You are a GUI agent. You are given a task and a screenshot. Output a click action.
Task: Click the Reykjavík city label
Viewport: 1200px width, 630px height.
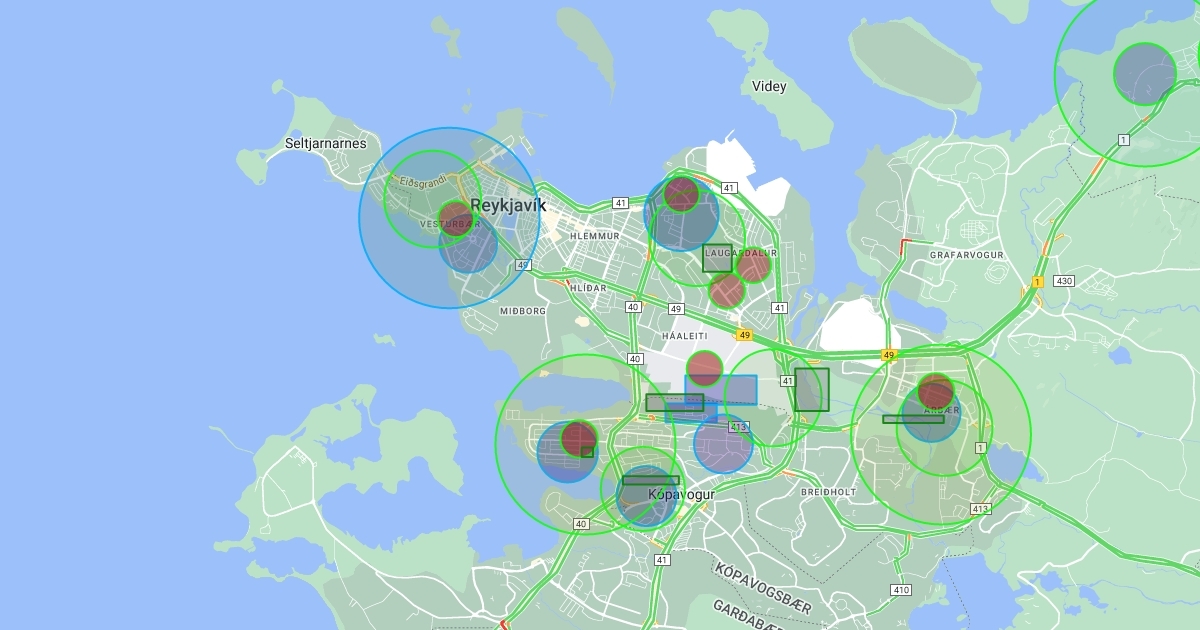508,205
